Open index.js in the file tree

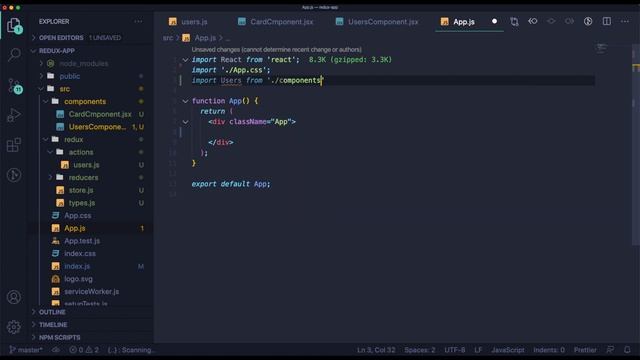(77, 266)
